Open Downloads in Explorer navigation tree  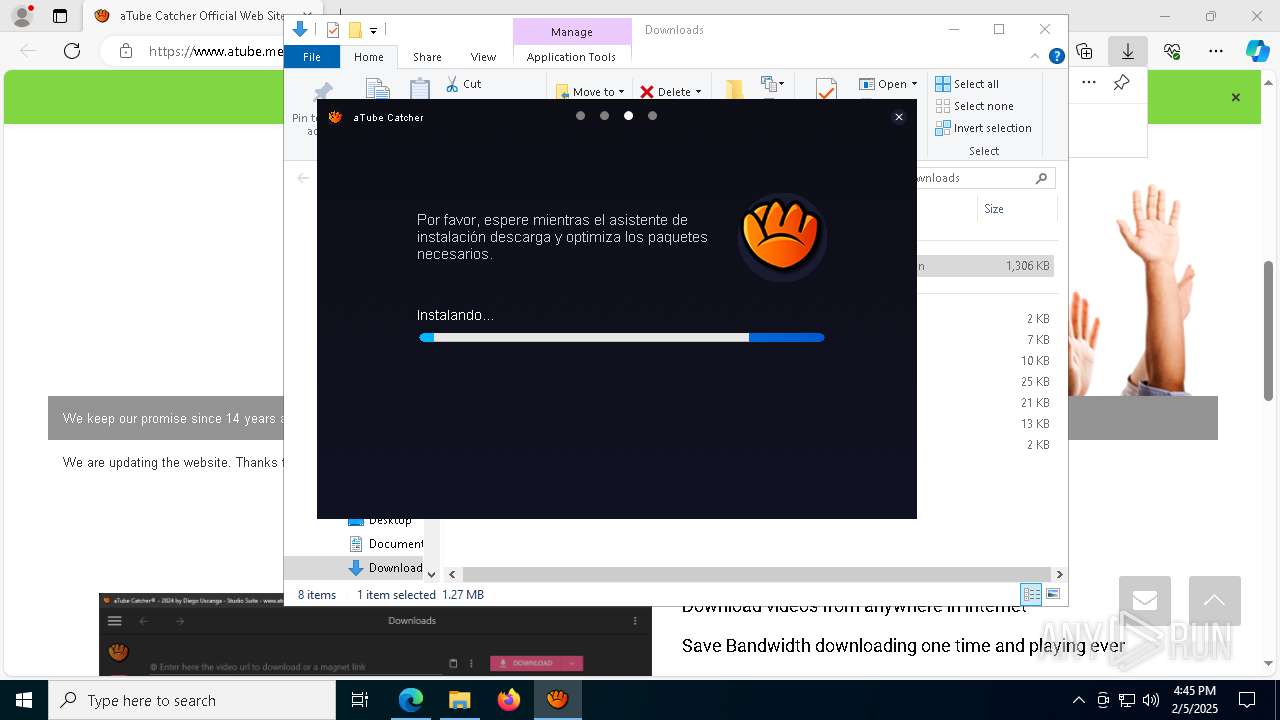coord(386,568)
